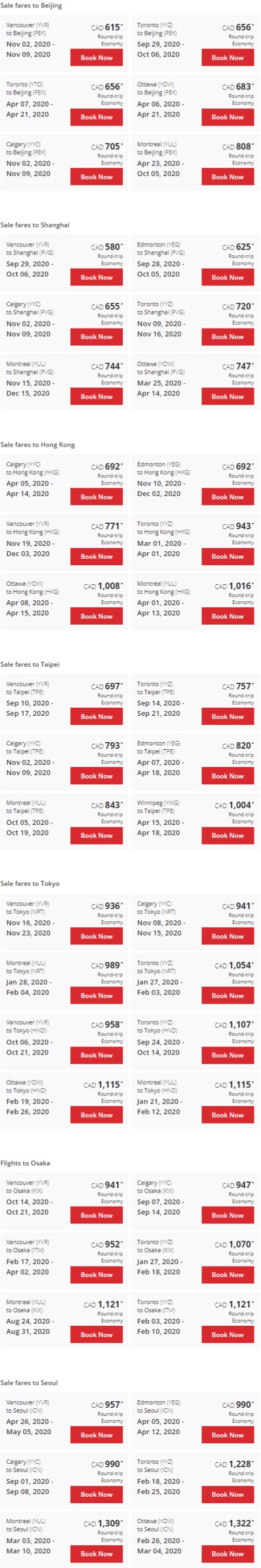Book Montreal to Hong Kong CAD 1,016 fare

pyautogui.click(x=227, y=617)
